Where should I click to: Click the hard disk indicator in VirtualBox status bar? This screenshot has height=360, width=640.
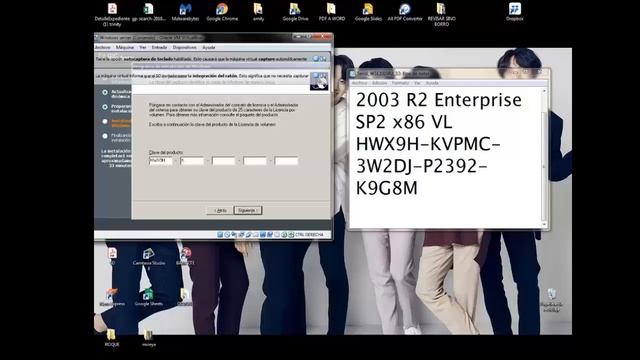click(220, 235)
